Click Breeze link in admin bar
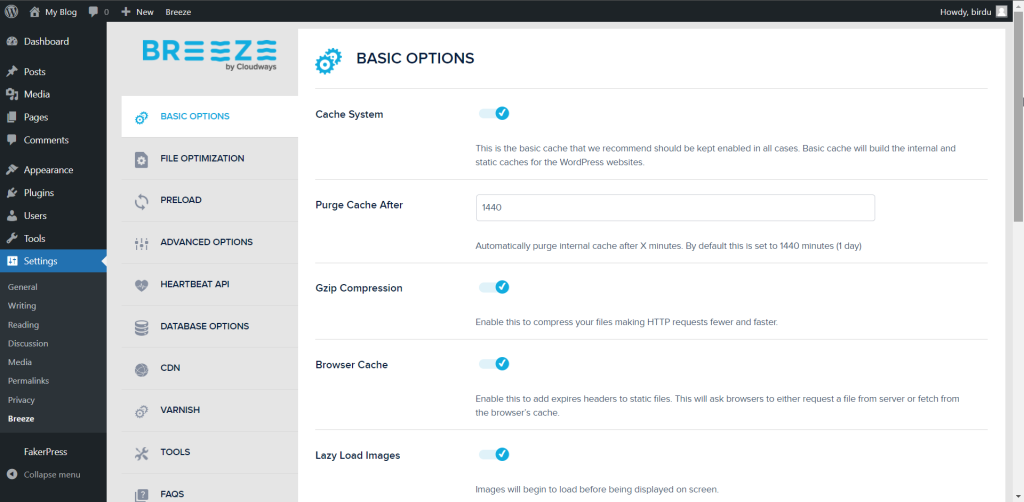Viewport: 1024px width, 502px height. coord(178,12)
